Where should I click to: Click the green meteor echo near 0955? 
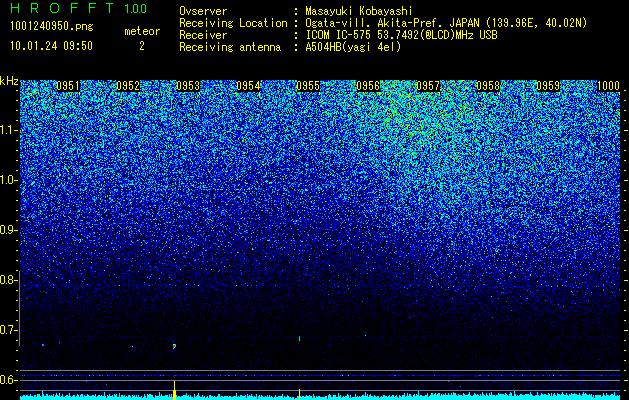(300, 338)
